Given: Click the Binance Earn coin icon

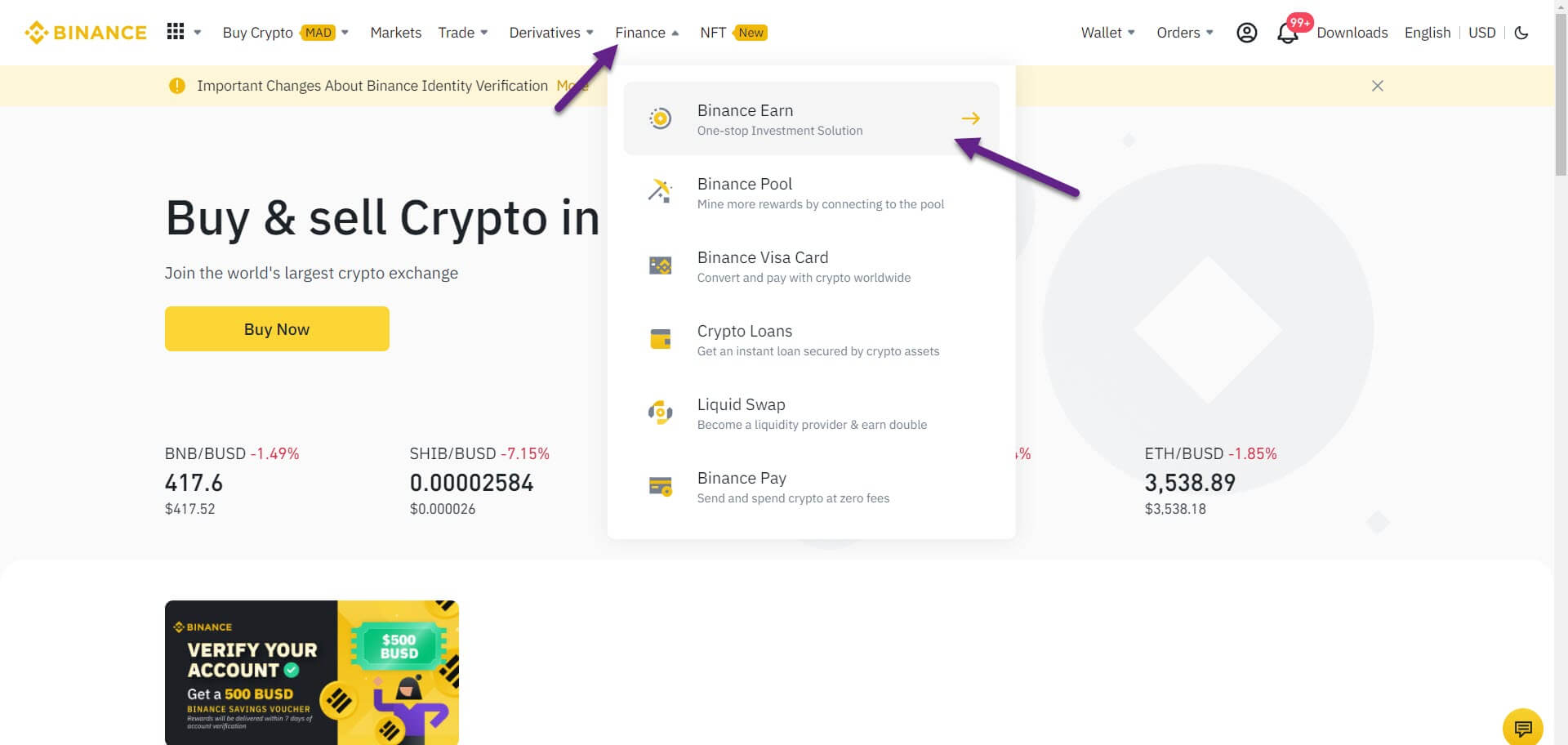Looking at the screenshot, I should [x=660, y=118].
